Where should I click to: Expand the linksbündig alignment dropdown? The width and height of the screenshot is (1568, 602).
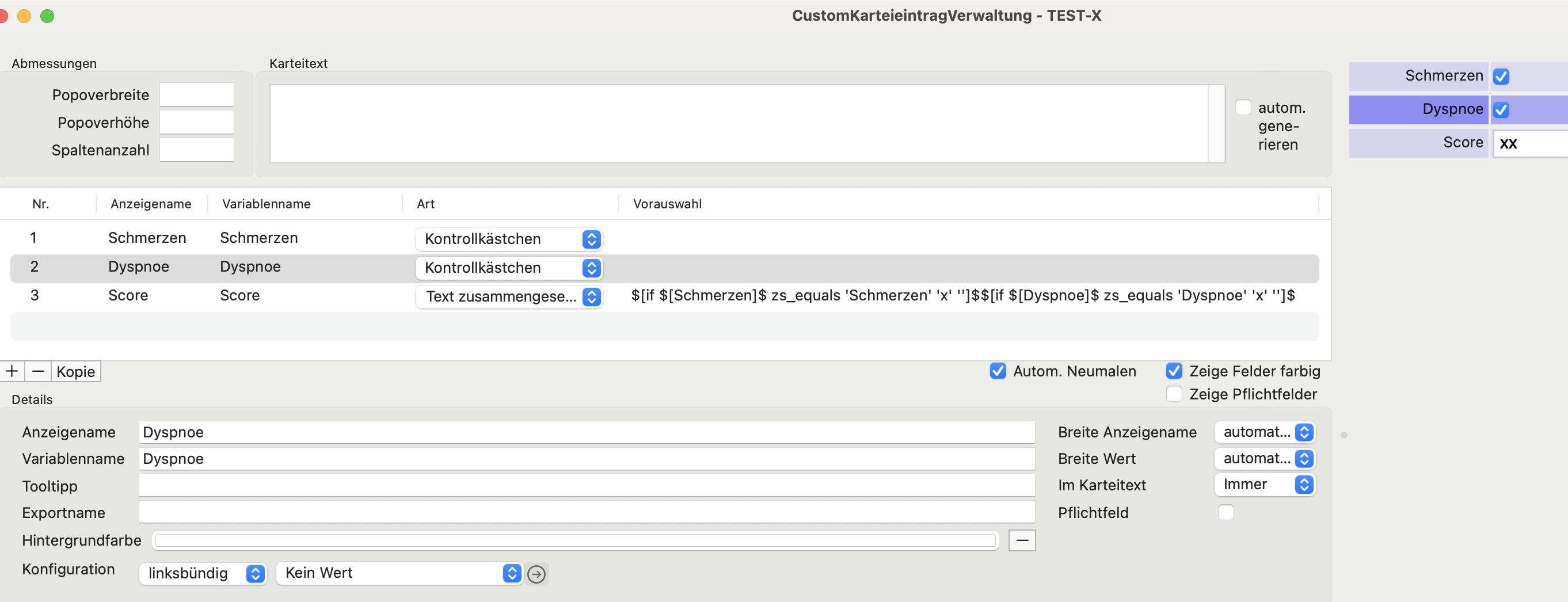203,573
